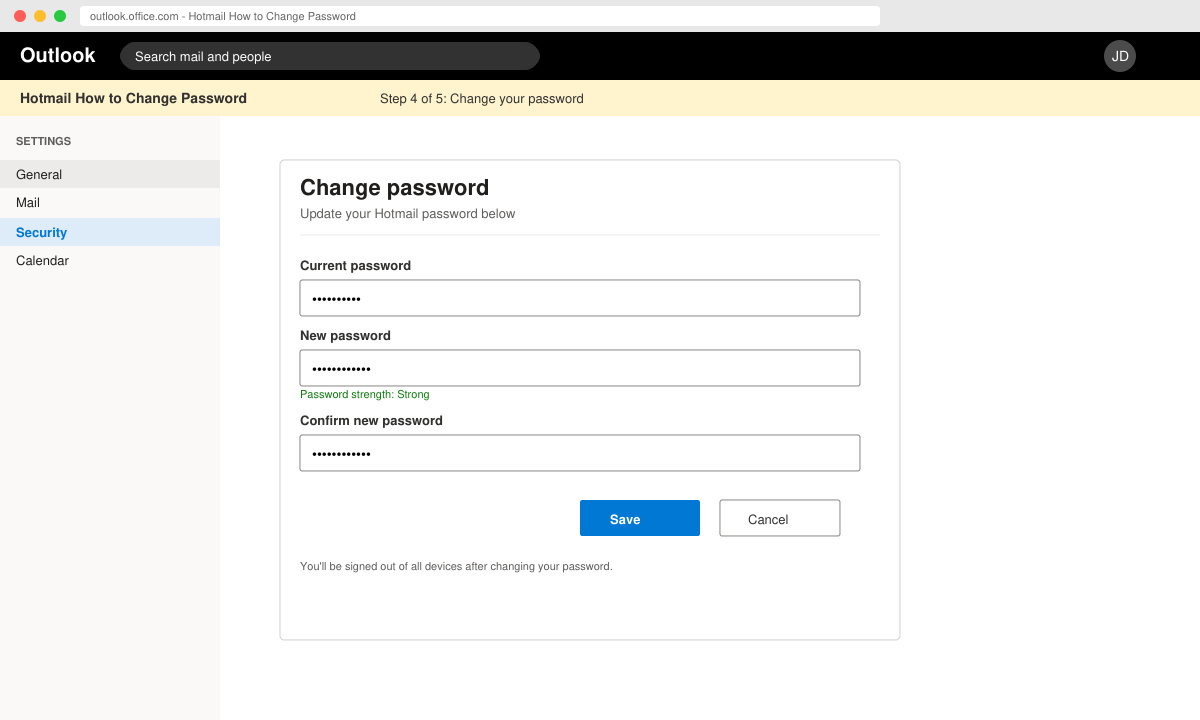Click the 'Change password' heading
Viewport: 1200px width, 720px height.
395,188
